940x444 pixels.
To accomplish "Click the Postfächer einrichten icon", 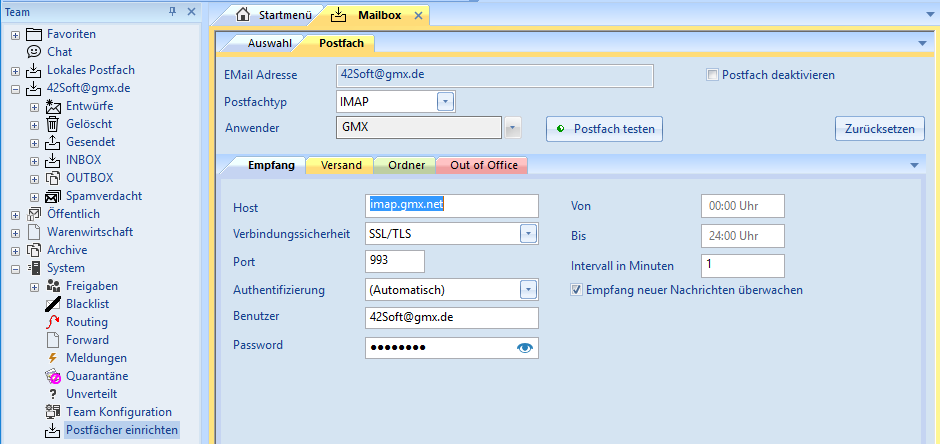I will click(53, 430).
